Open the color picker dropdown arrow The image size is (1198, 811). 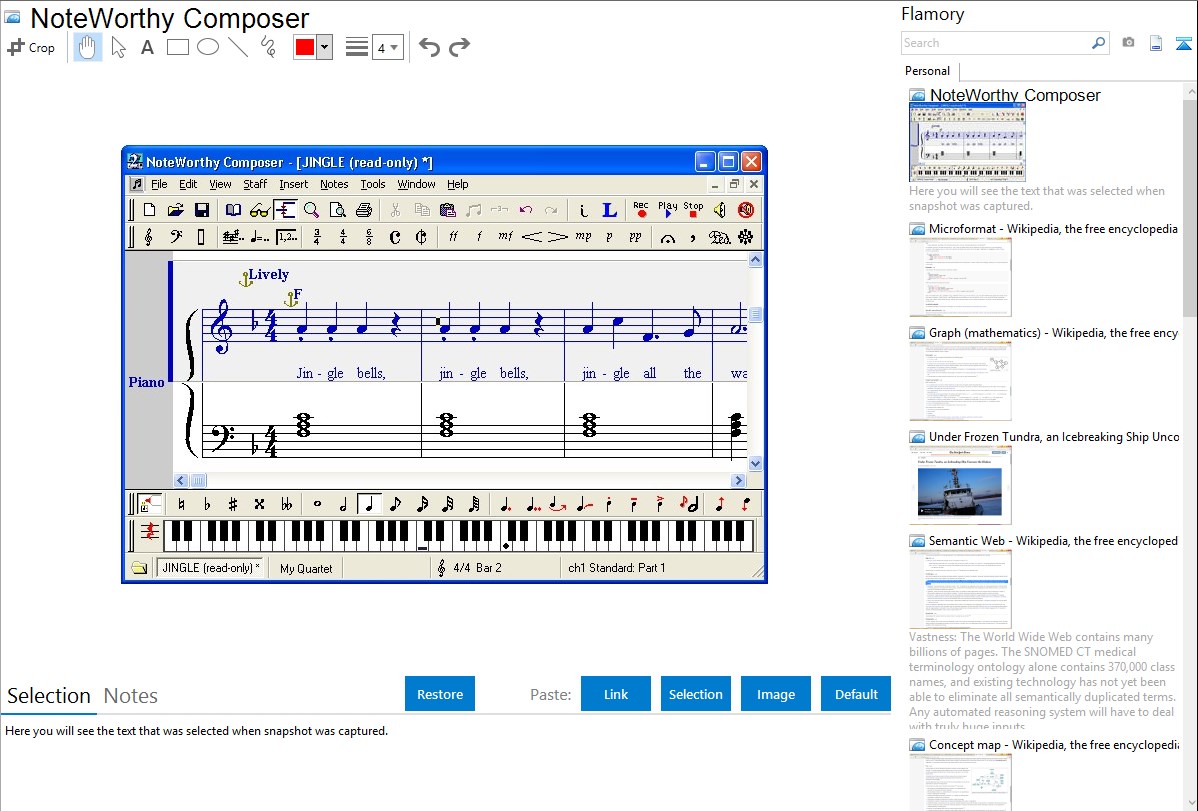(x=324, y=47)
